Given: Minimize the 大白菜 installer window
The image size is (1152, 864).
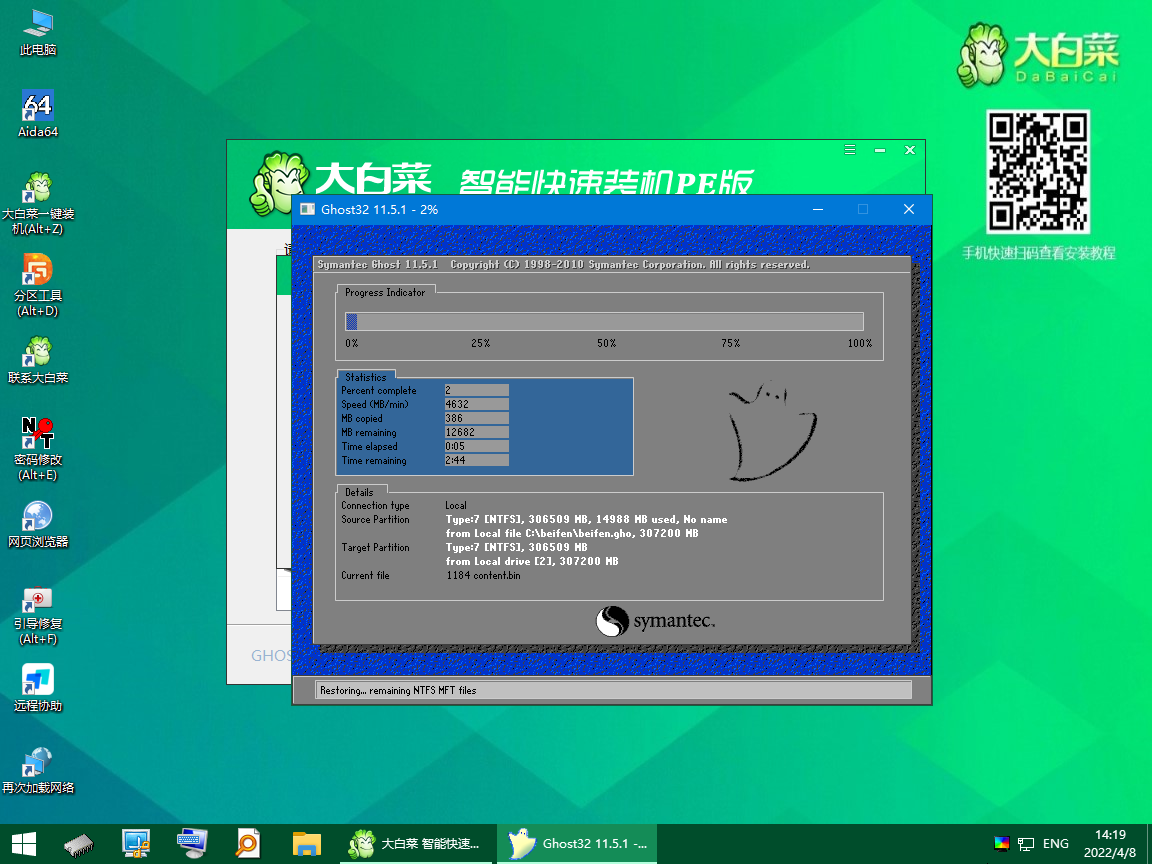Looking at the screenshot, I should 880,150.
